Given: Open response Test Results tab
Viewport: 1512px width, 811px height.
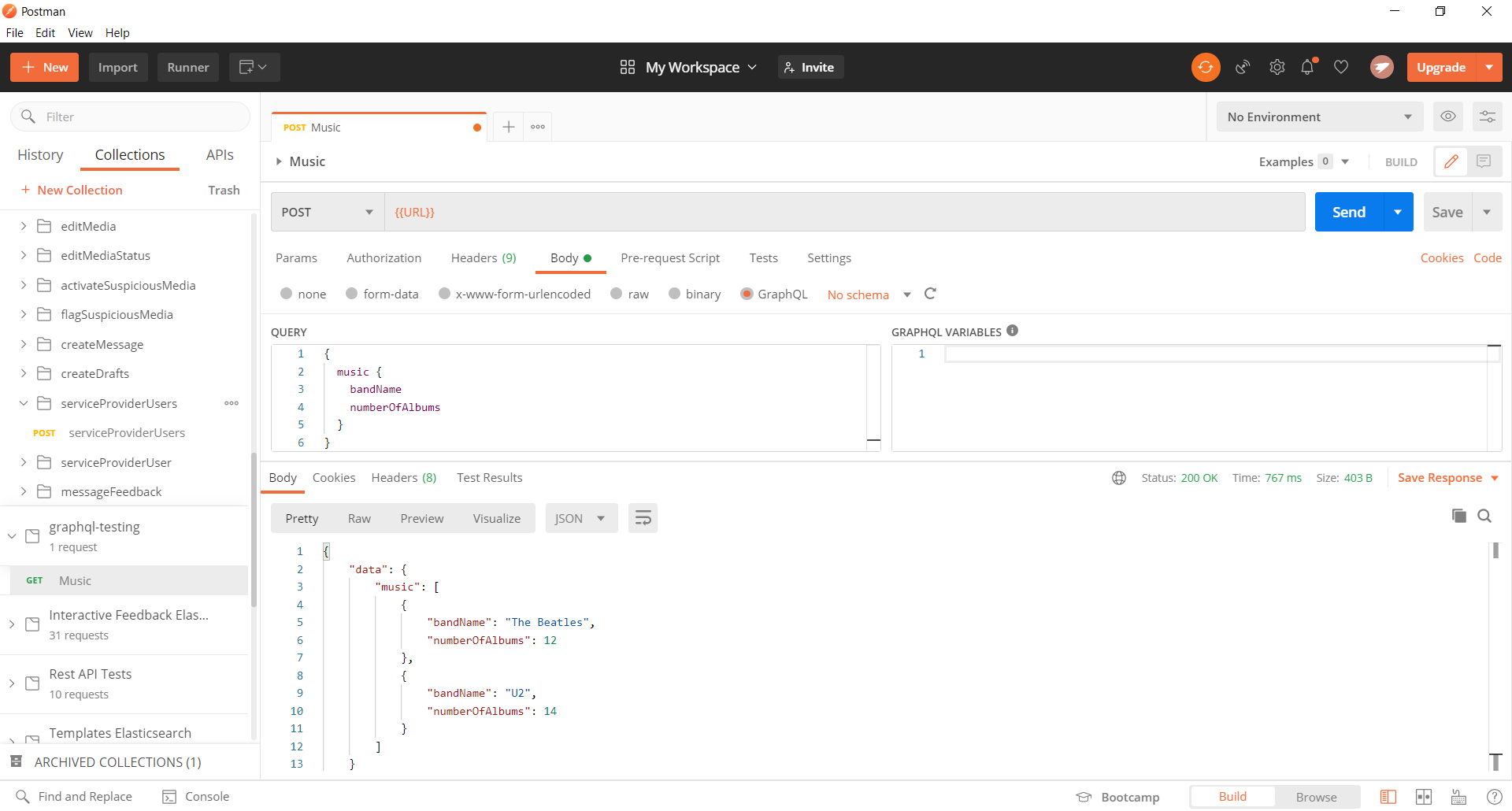Looking at the screenshot, I should tap(490, 478).
